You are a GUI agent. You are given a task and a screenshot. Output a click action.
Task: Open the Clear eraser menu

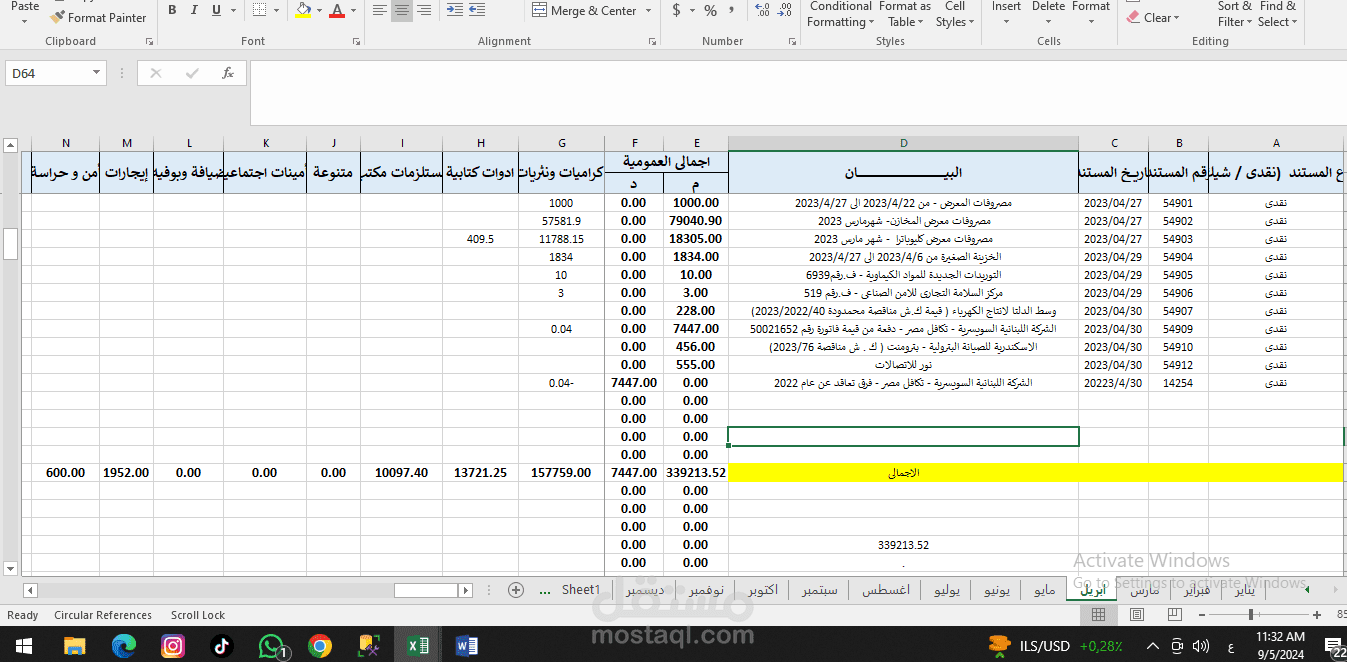coord(1153,17)
